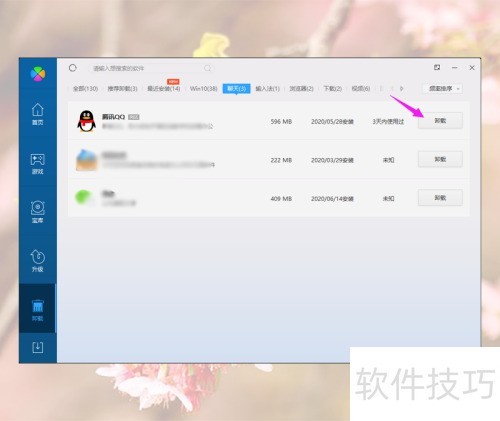The image size is (500, 421).
Task: Click the 3天内使用过 usage label
Action: 388,122
